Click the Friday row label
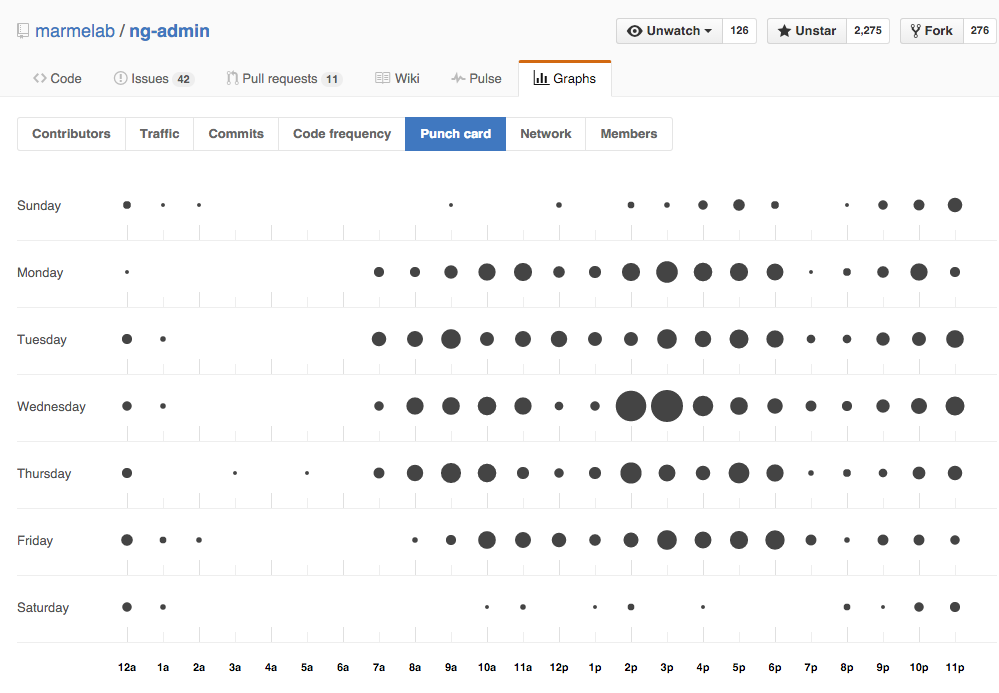The height and width of the screenshot is (693, 999). [x=35, y=540]
